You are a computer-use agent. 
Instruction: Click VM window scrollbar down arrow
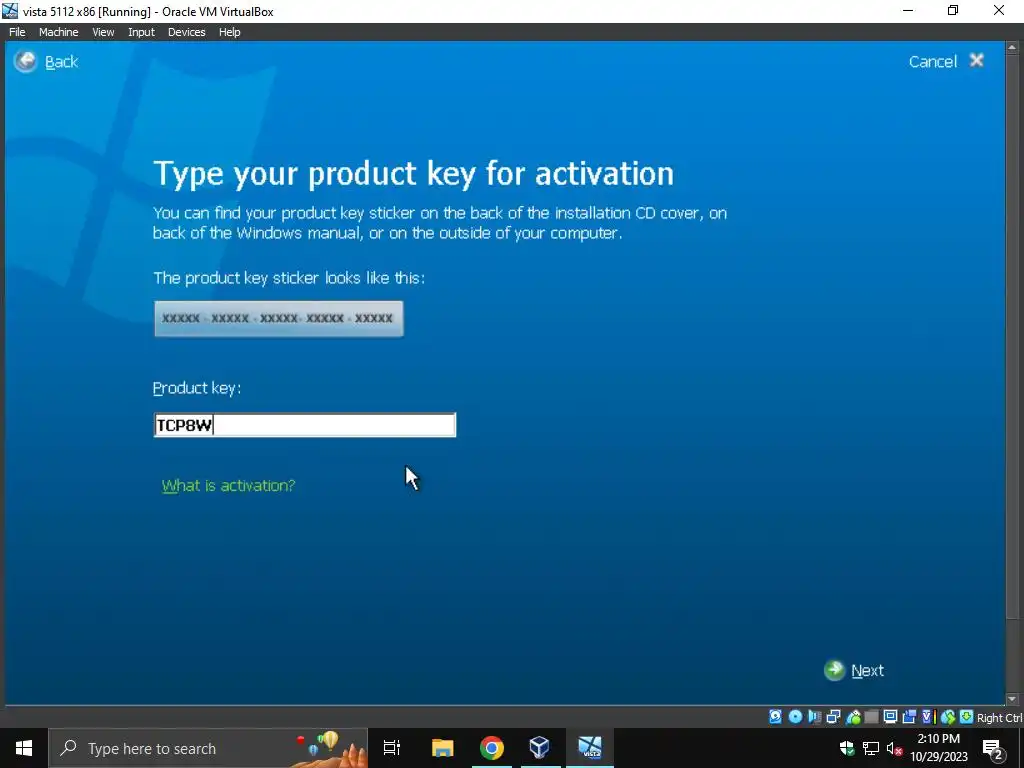(x=1013, y=699)
